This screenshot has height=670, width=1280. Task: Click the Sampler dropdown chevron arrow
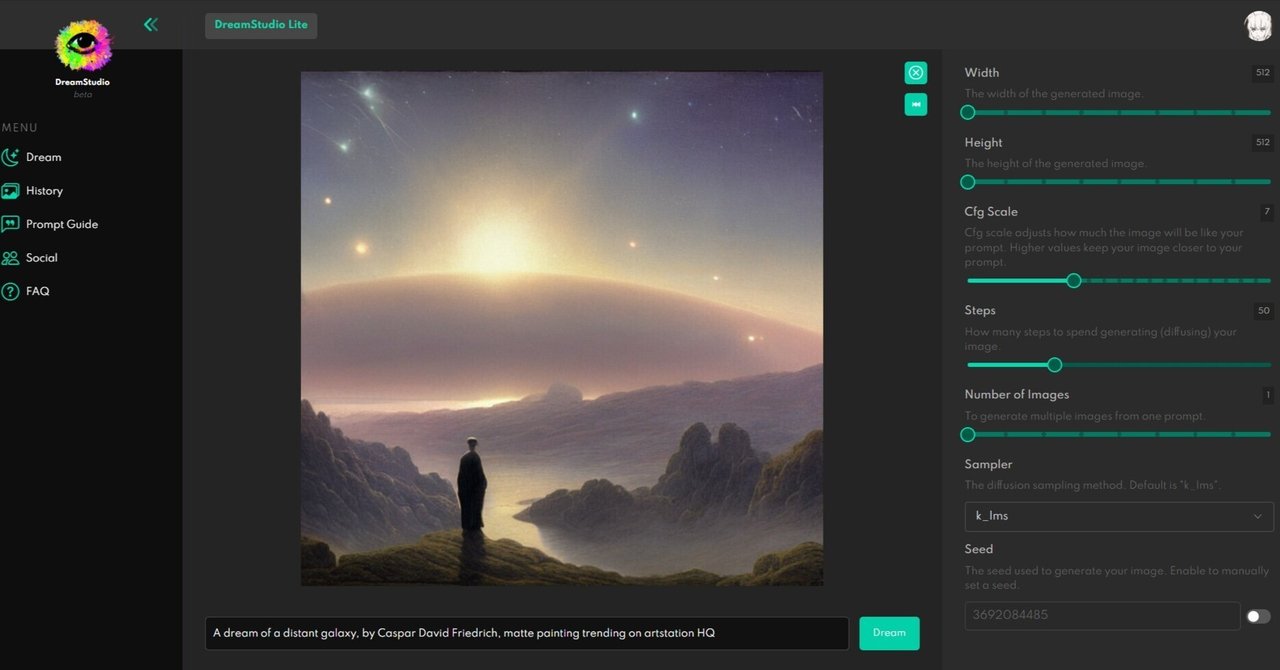click(1258, 516)
